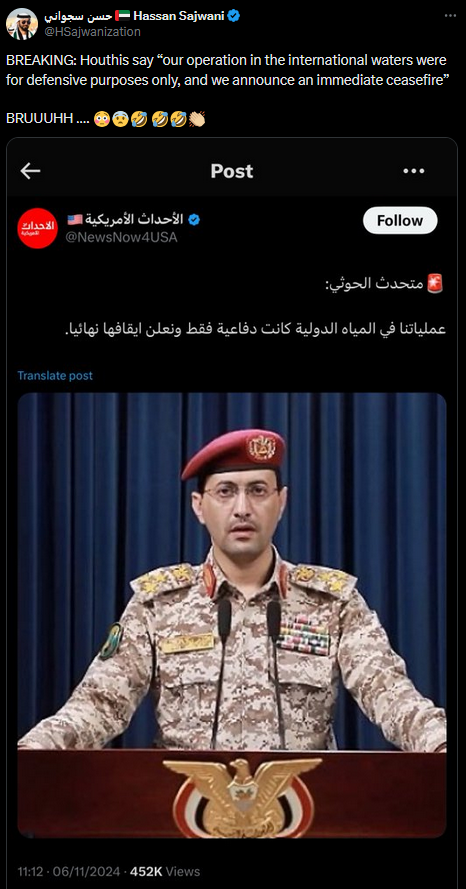The image size is (466, 889).
Task: Click Hassan Sajwani's blue verified badge
Action: pyautogui.click(x=234, y=16)
